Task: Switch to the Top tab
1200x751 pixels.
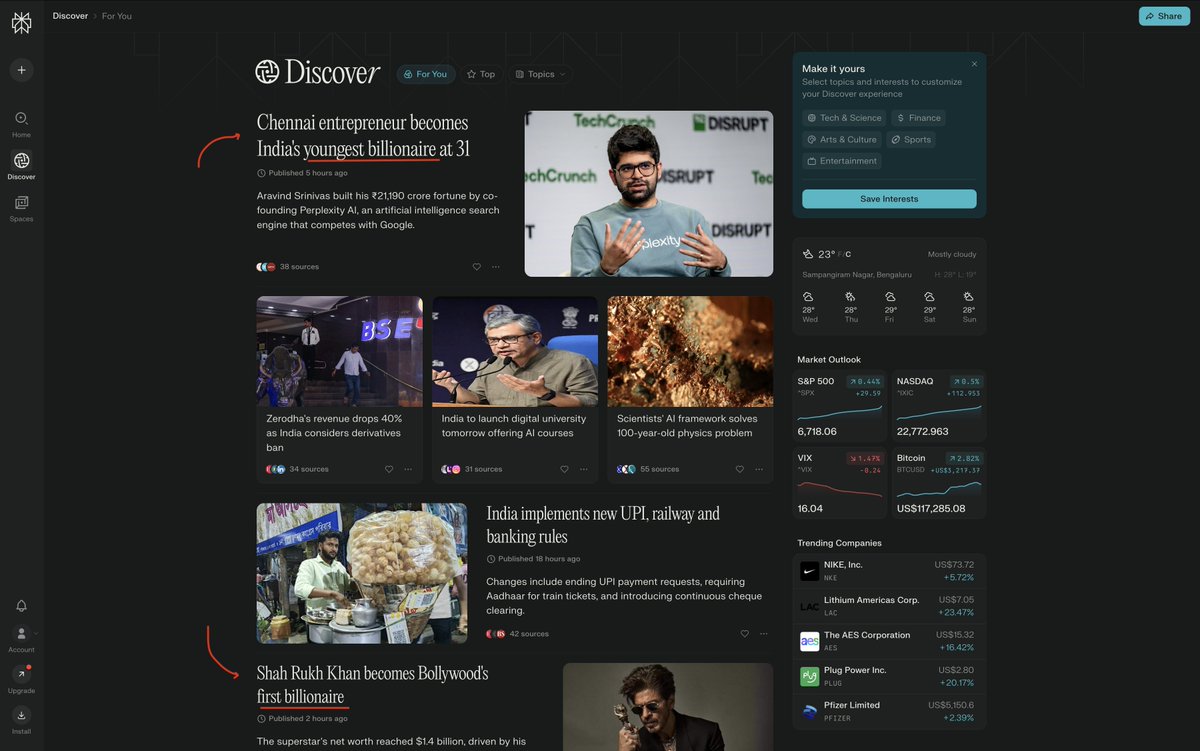Action: coord(481,74)
